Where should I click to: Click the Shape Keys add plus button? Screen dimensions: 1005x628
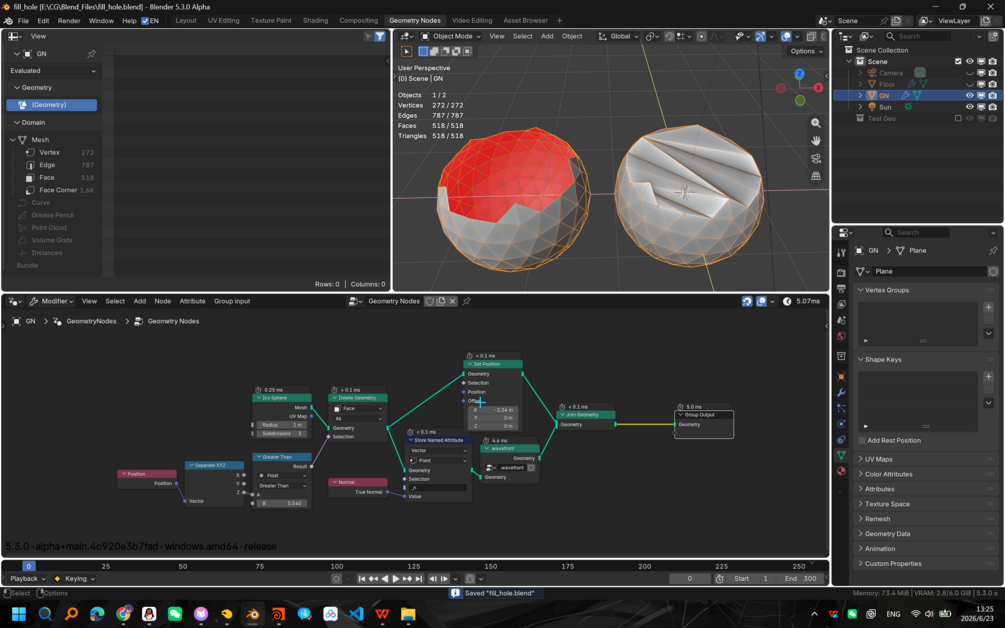pos(988,376)
